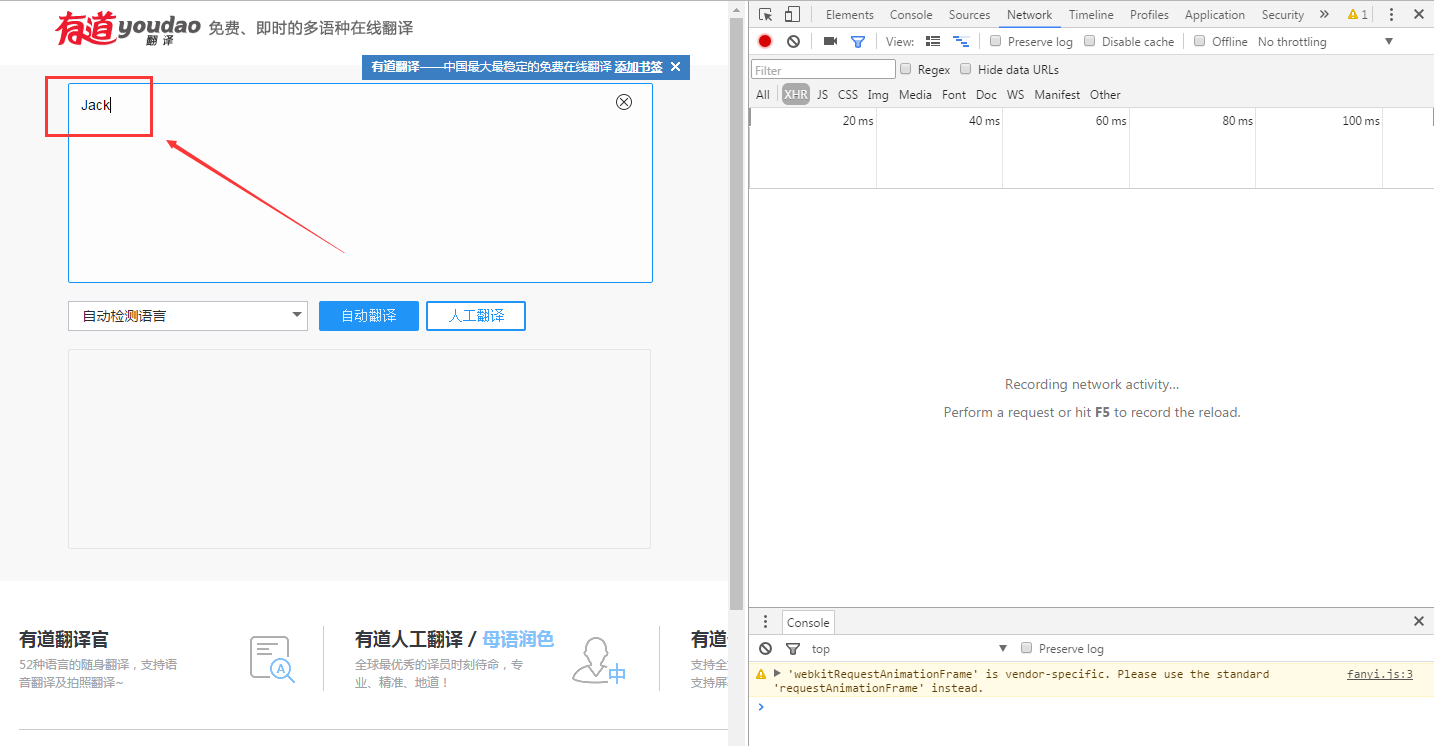
Task: Click the 人工翻译 human translation button
Action: coord(476,315)
